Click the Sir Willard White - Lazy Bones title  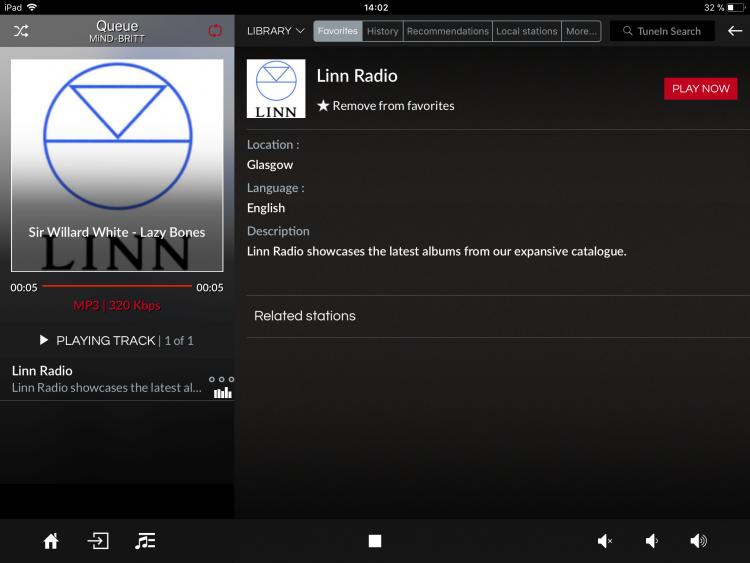tap(117, 232)
